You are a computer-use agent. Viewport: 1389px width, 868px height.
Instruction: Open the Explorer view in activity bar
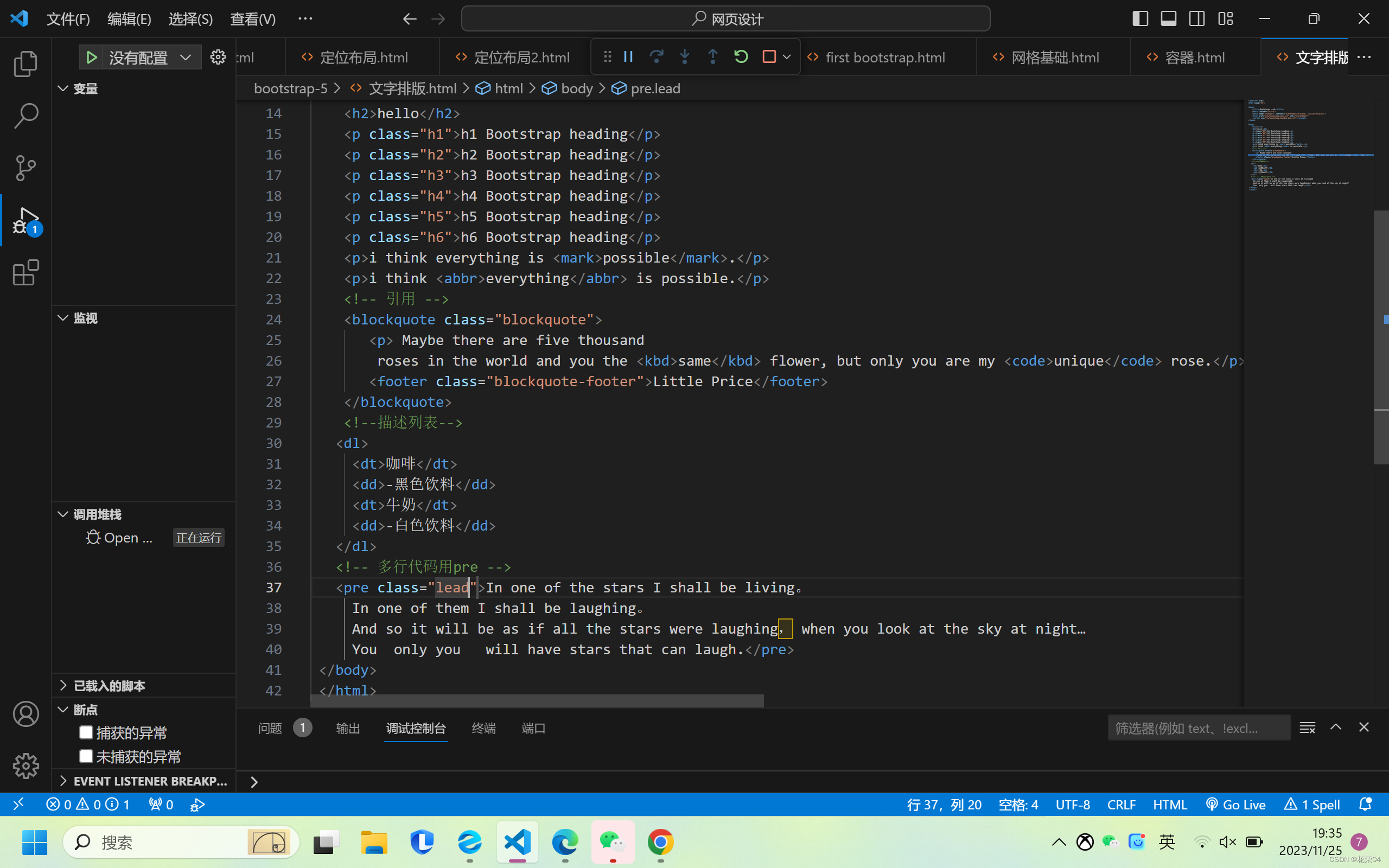coord(26,63)
